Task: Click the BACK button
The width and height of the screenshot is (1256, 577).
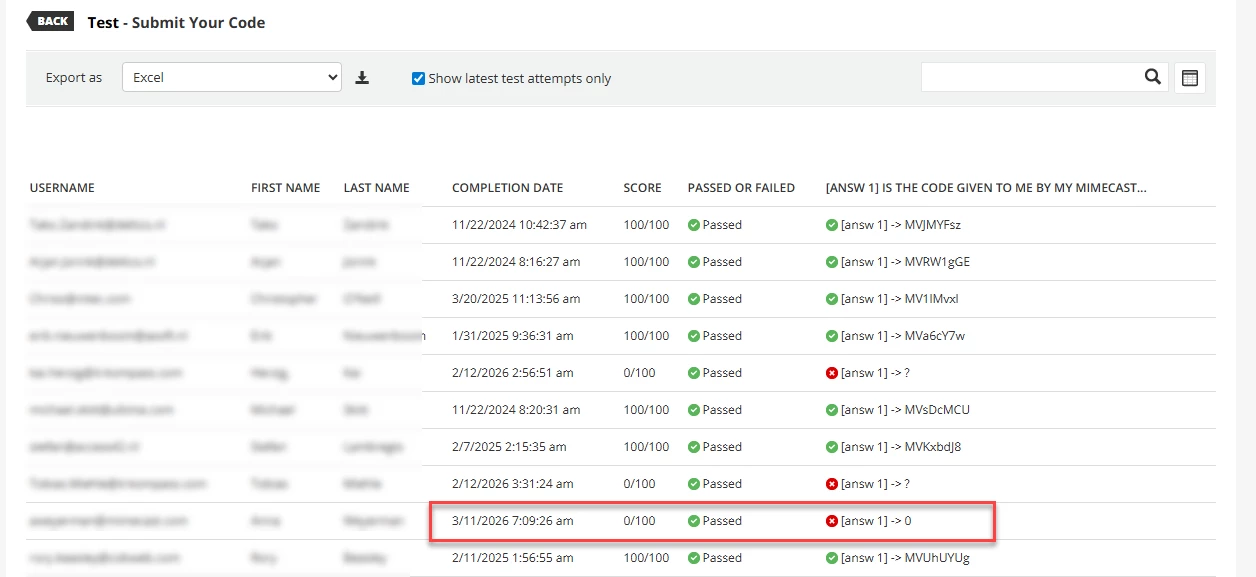Action: [51, 20]
